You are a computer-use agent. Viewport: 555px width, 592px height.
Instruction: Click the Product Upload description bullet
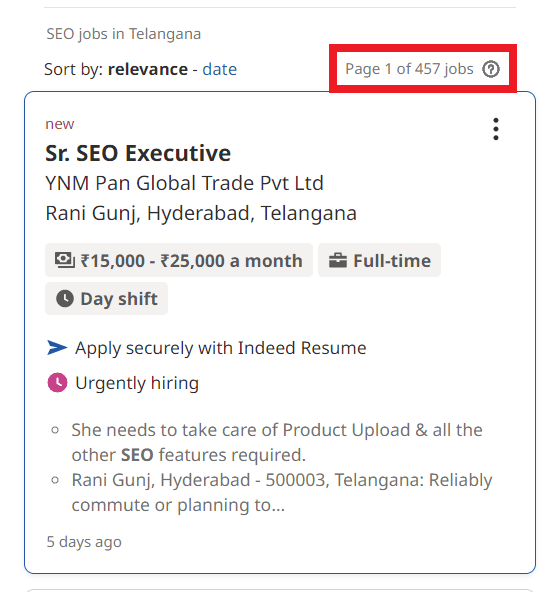277,442
